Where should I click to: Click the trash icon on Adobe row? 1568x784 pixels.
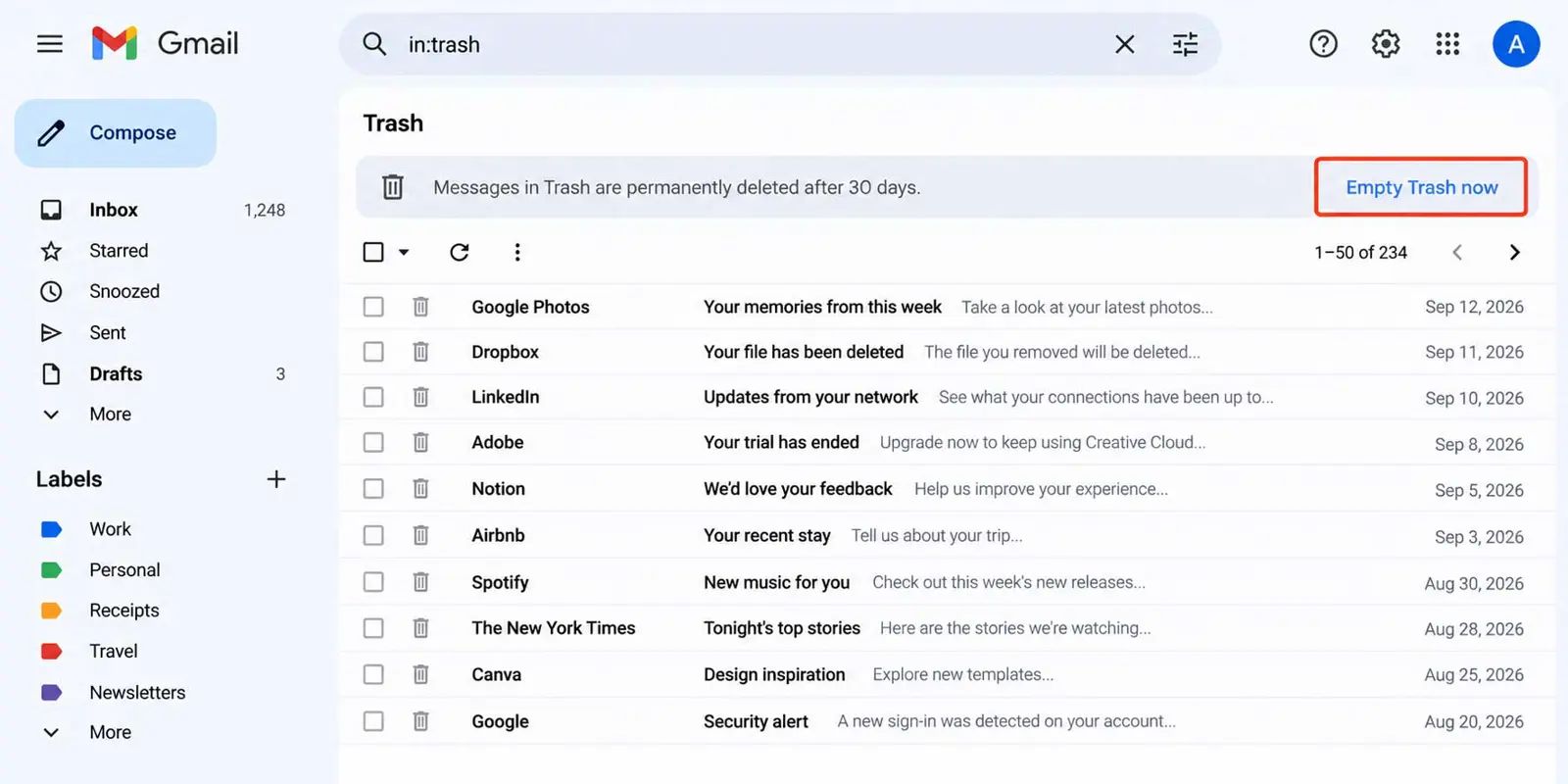coord(420,442)
